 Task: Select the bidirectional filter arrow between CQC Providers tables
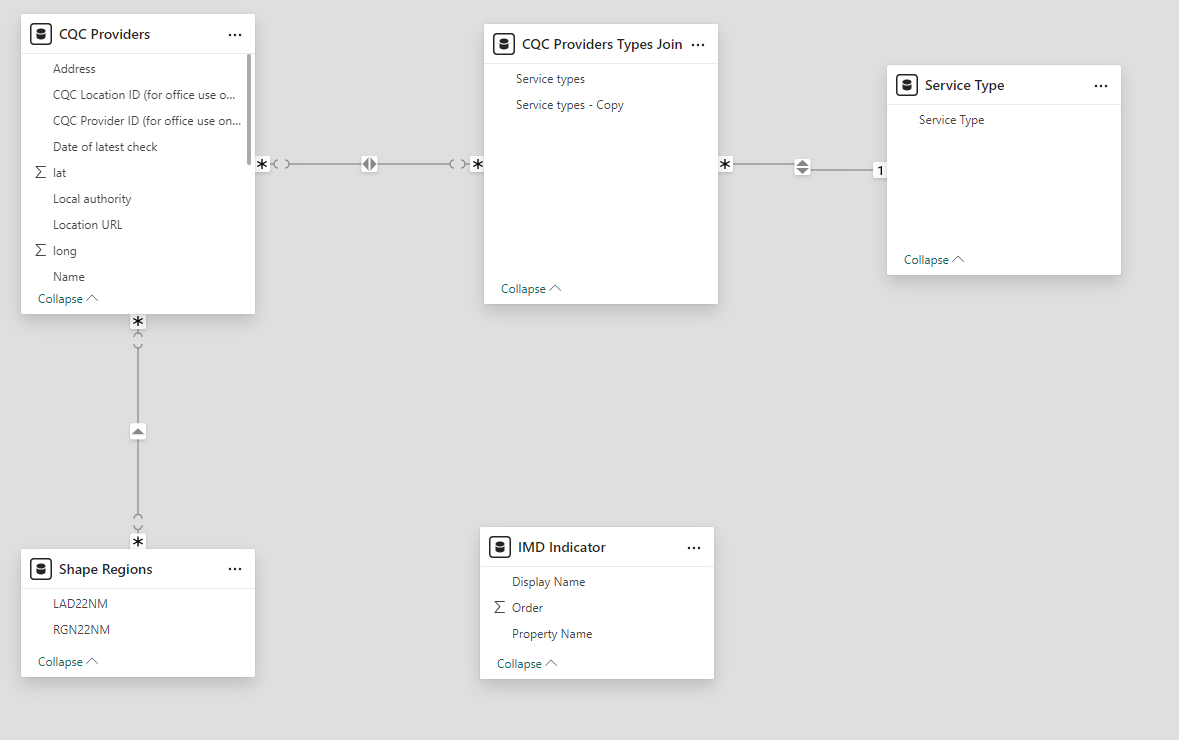[370, 164]
